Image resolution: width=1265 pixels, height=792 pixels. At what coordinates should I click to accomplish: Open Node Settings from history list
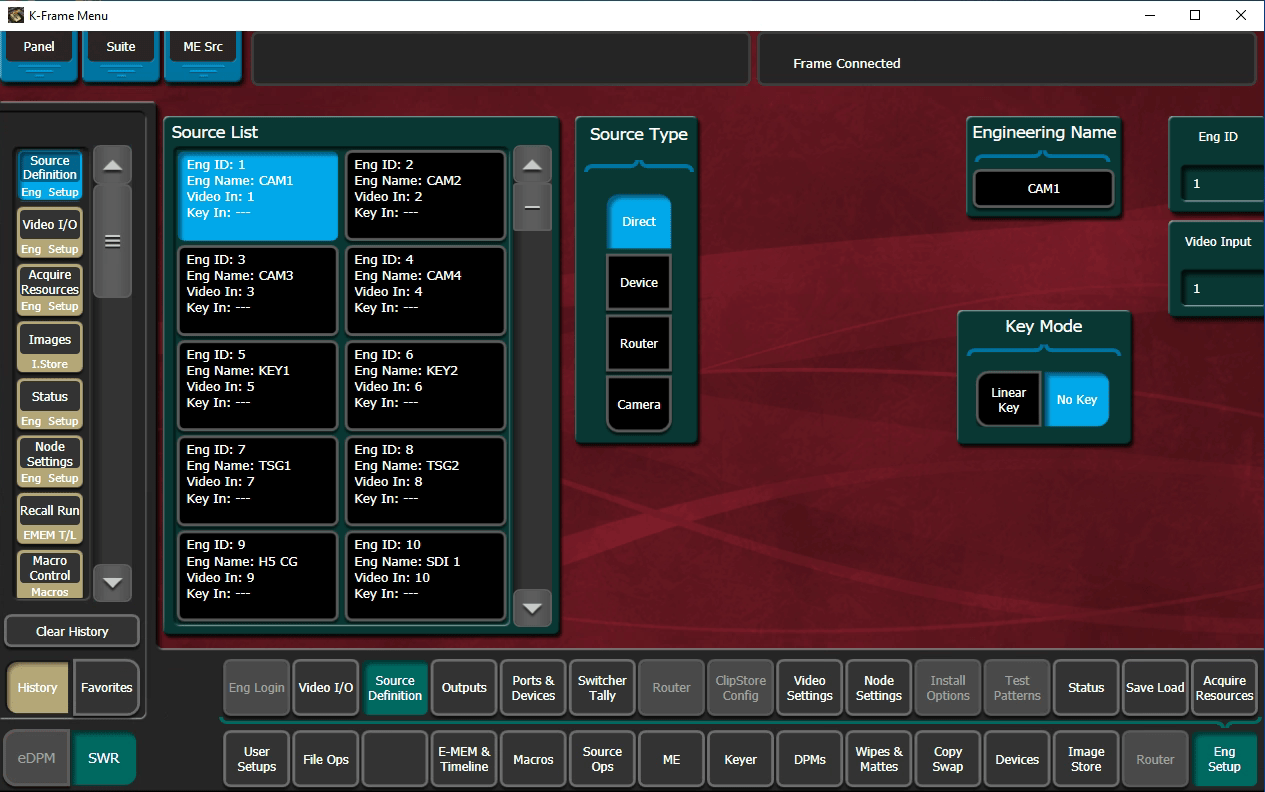coord(50,461)
